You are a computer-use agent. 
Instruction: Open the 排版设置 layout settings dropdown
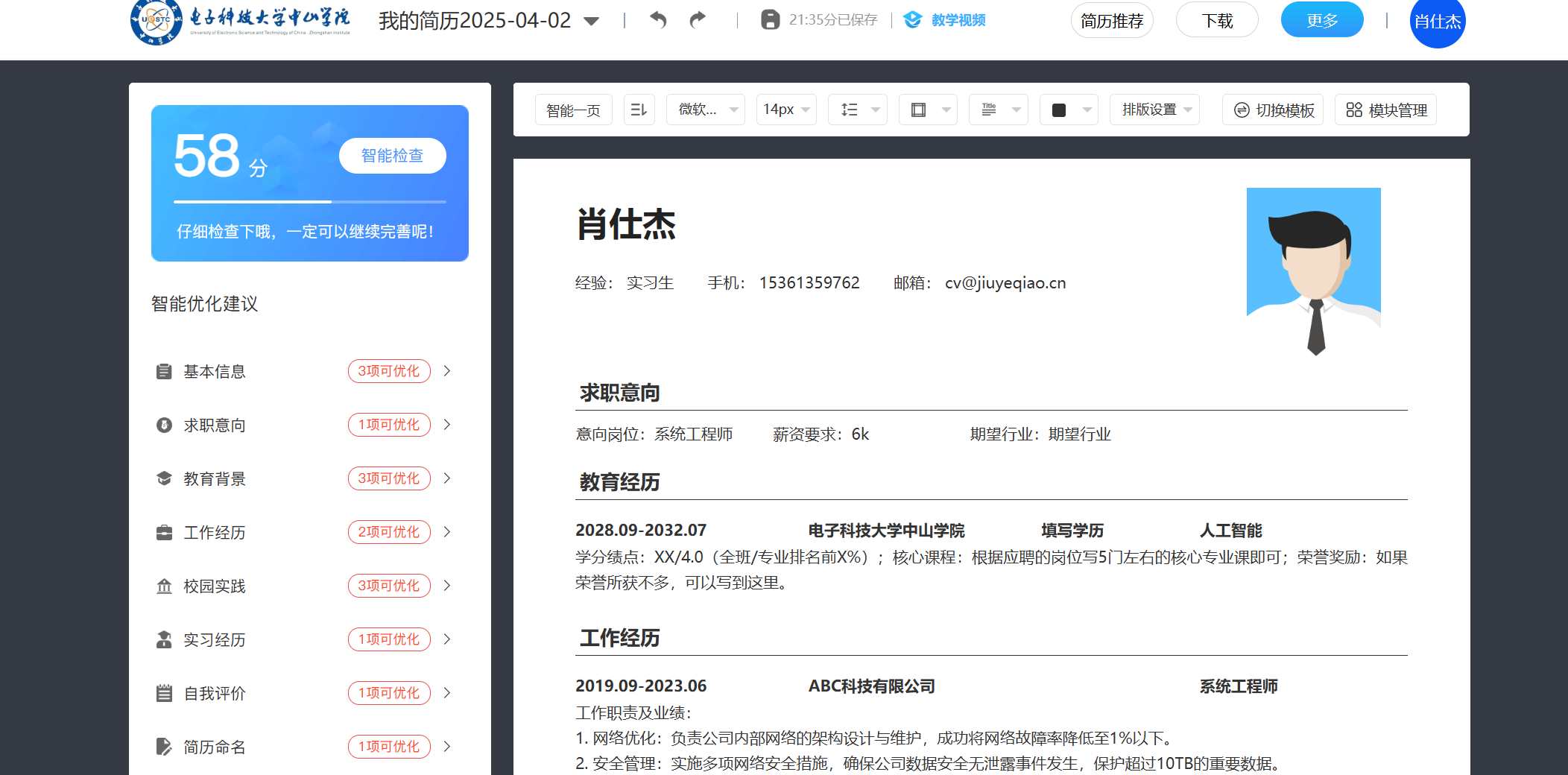(x=1154, y=110)
